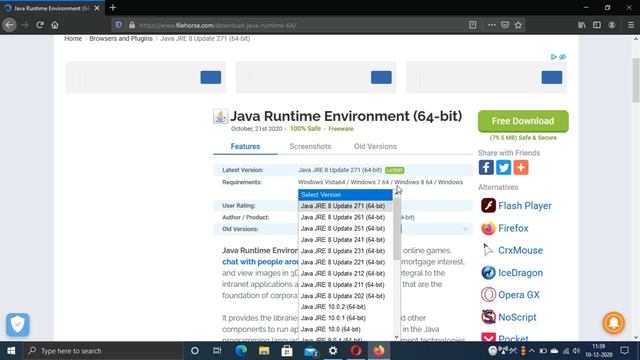640x360 pixels.
Task: Click the Opera GX alternative icon
Action: (x=488, y=294)
